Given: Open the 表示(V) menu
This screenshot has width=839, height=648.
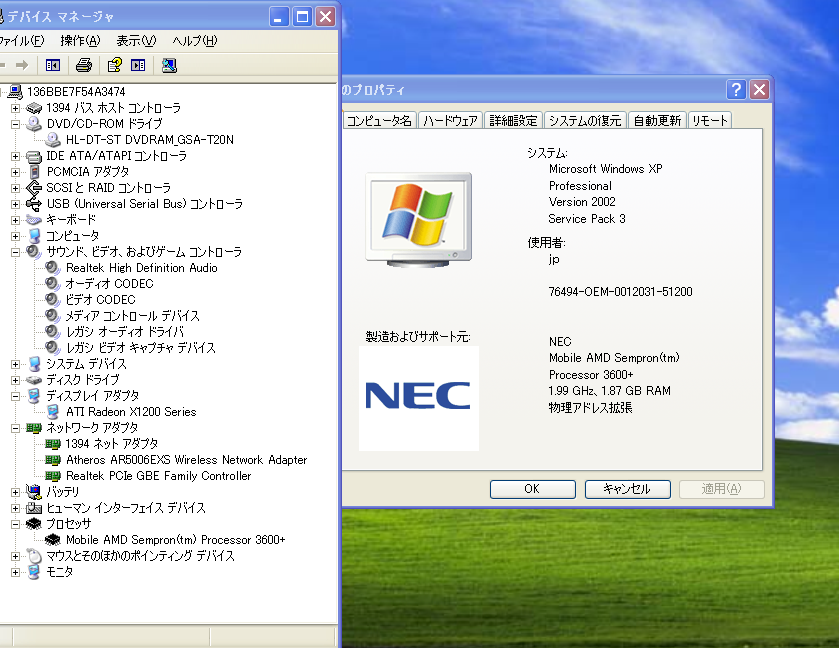Looking at the screenshot, I should [x=136, y=41].
